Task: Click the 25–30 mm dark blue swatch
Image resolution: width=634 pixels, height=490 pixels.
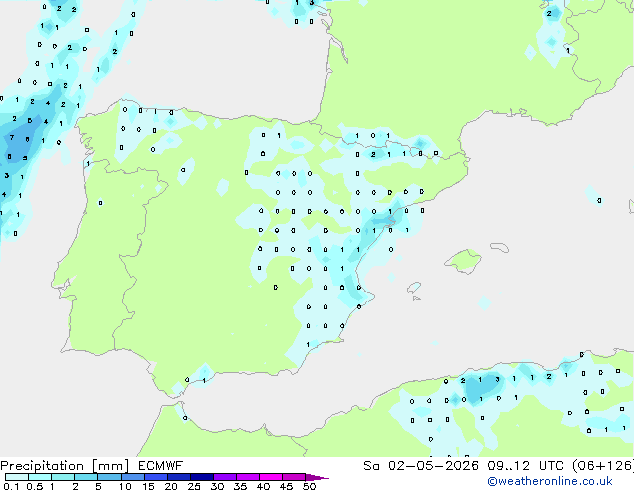Action: point(201,477)
